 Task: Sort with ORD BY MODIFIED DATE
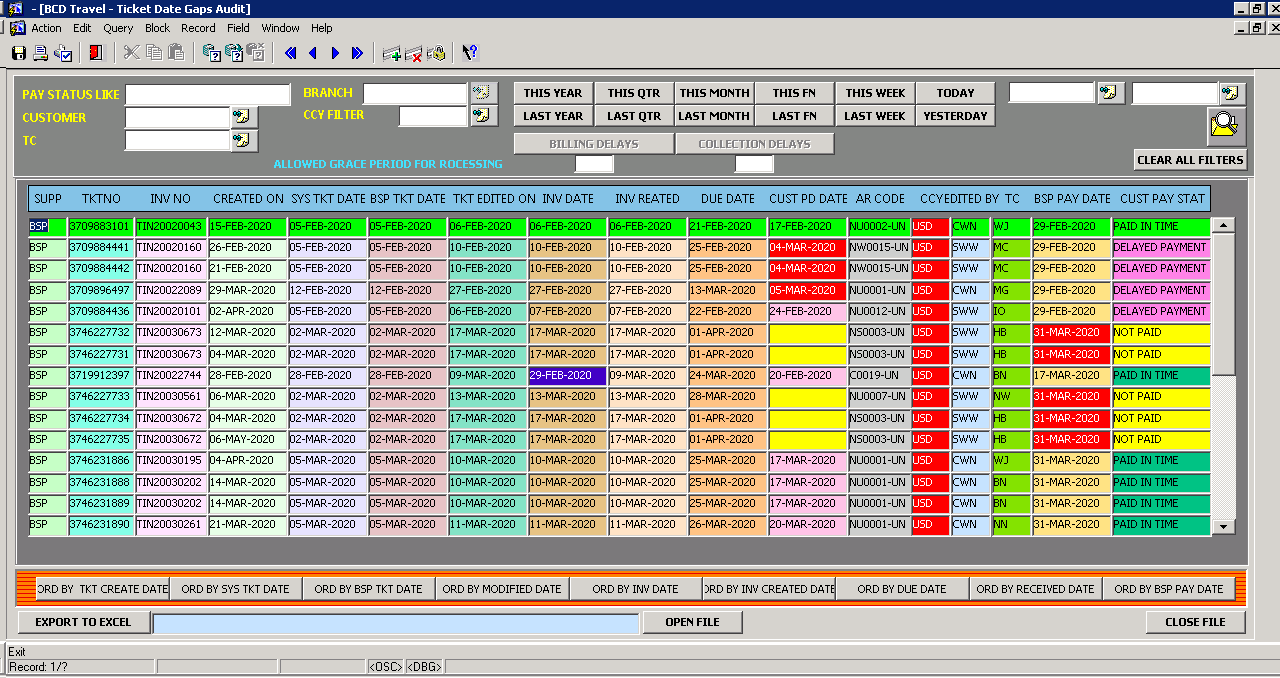tap(502, 589)
